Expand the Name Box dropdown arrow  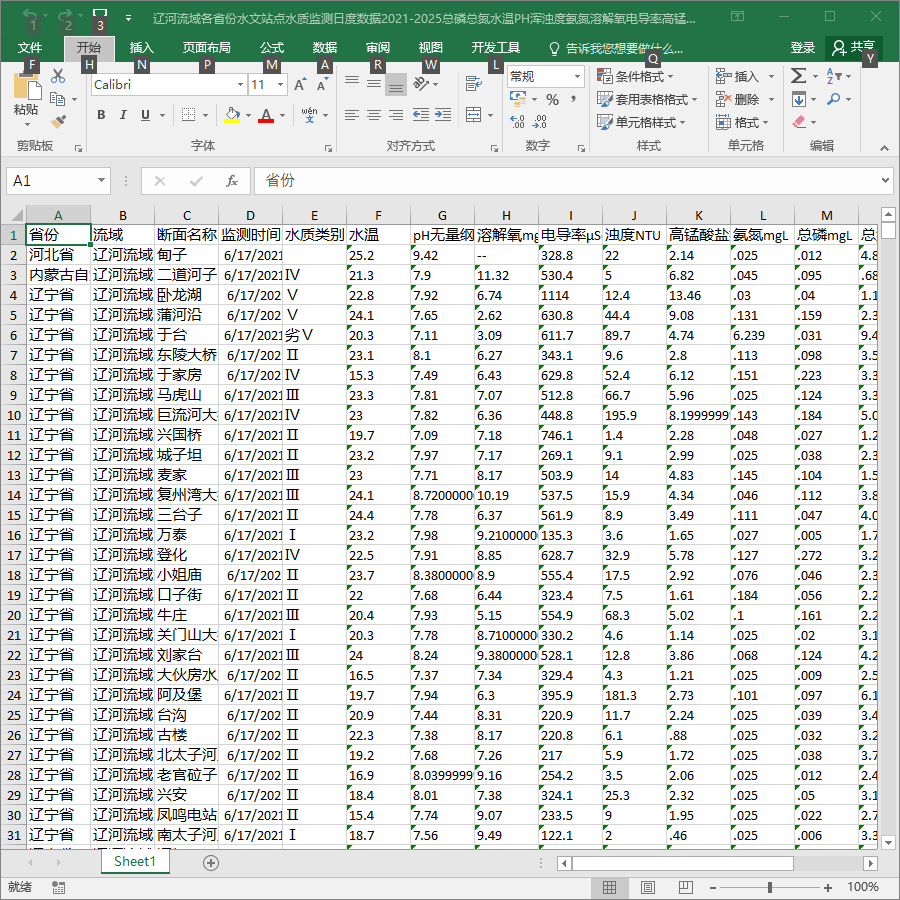click(x=101, y=181)
